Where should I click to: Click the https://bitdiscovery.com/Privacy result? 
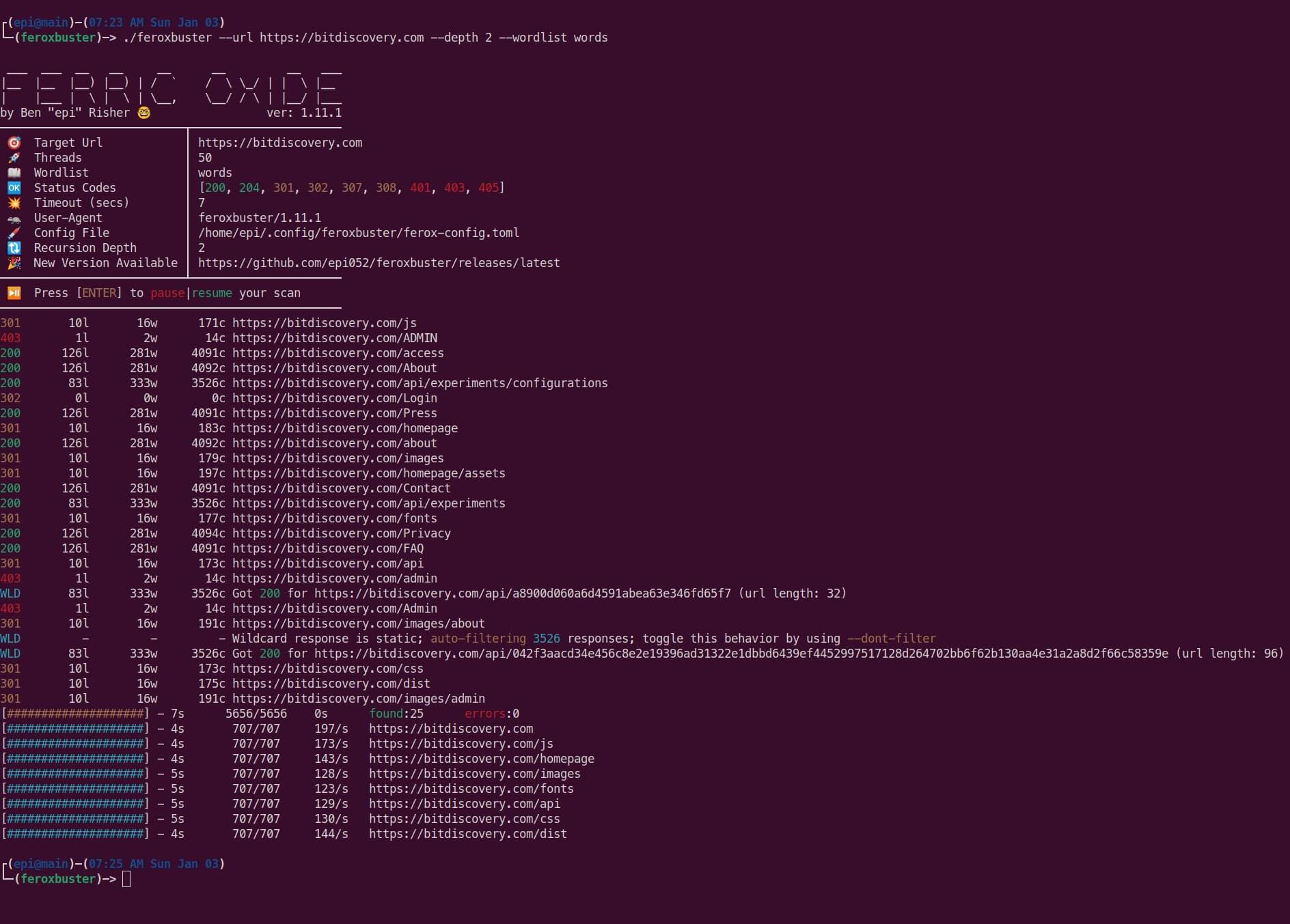click(x=342, y=533)
